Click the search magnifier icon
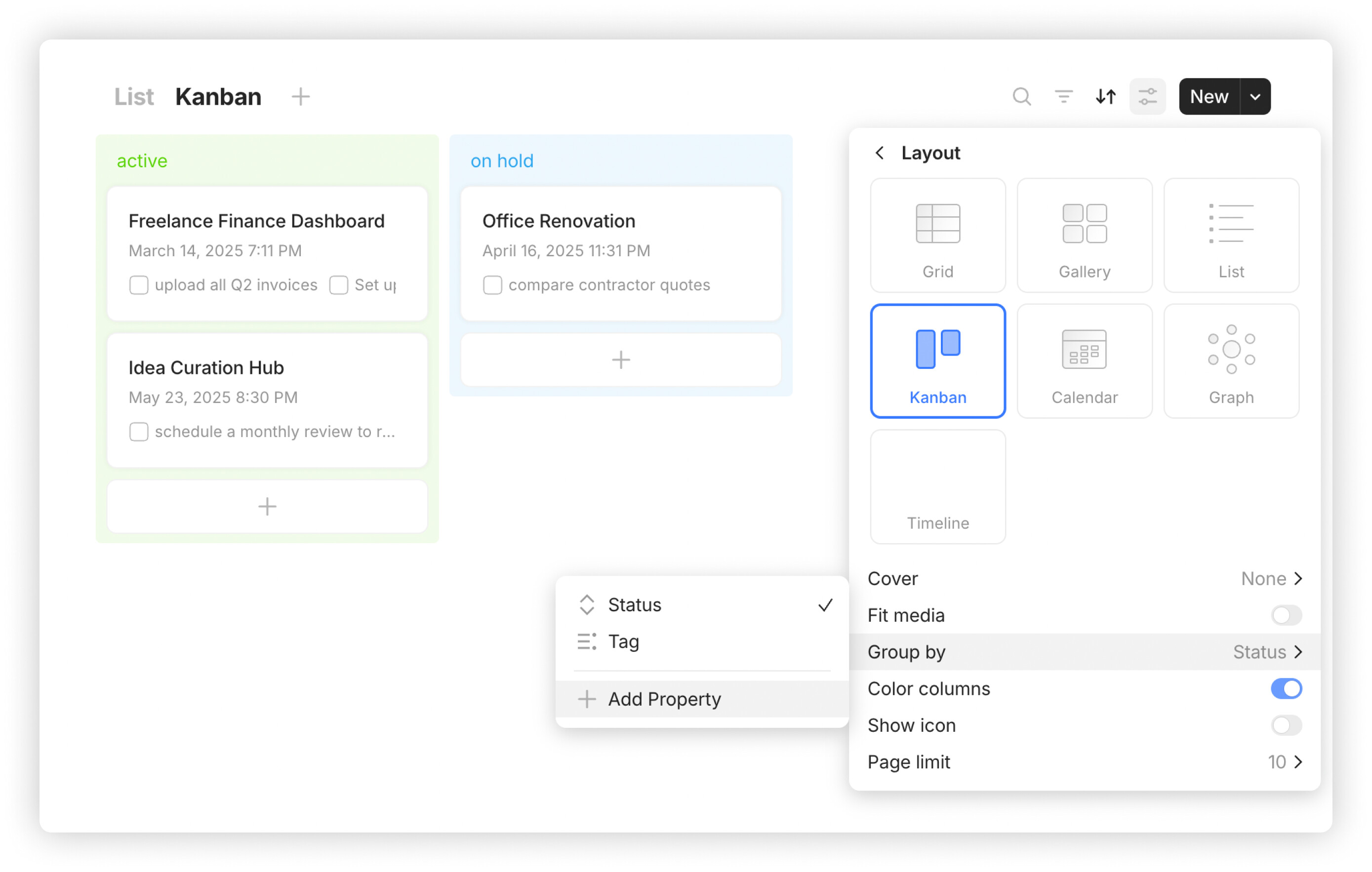The image size is (1372, 872). click(x=1022, y=97)
